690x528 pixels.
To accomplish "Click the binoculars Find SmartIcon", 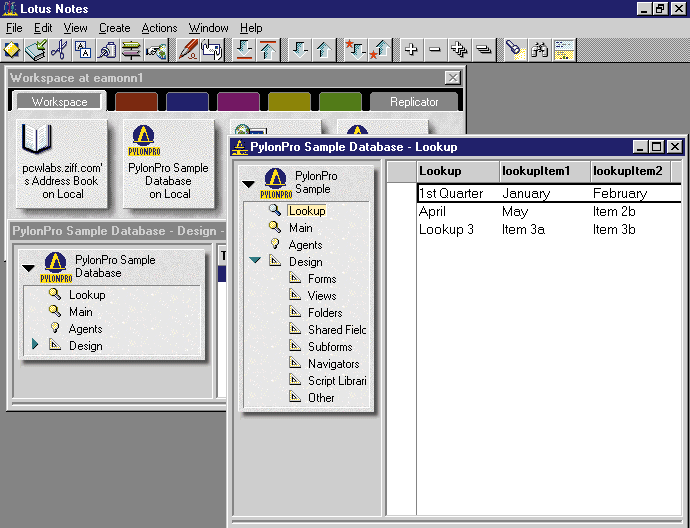I will point(539,49).
